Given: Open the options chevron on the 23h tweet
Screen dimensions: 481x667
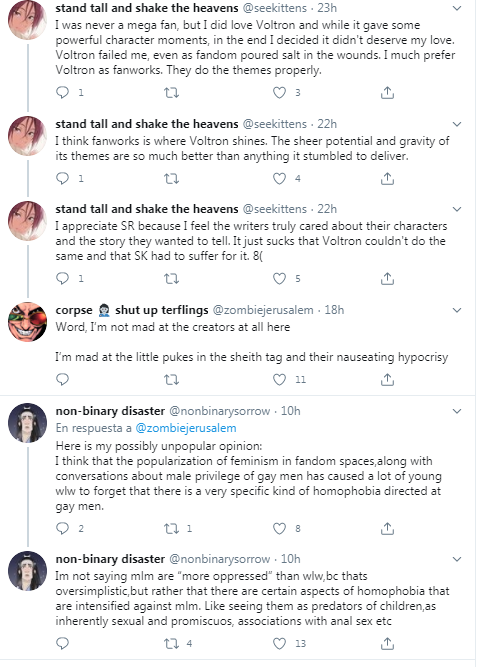Looking at the screenshot, I should click(457, 8).
